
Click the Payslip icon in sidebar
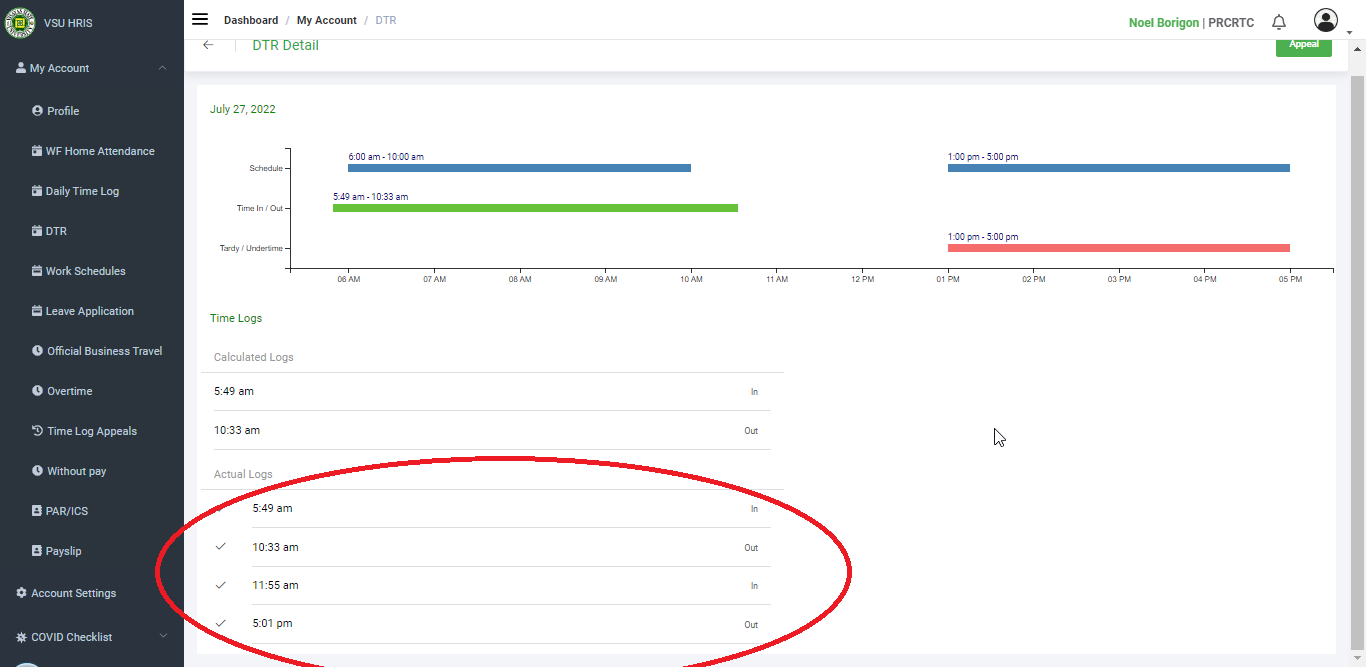tap(37, 551)
